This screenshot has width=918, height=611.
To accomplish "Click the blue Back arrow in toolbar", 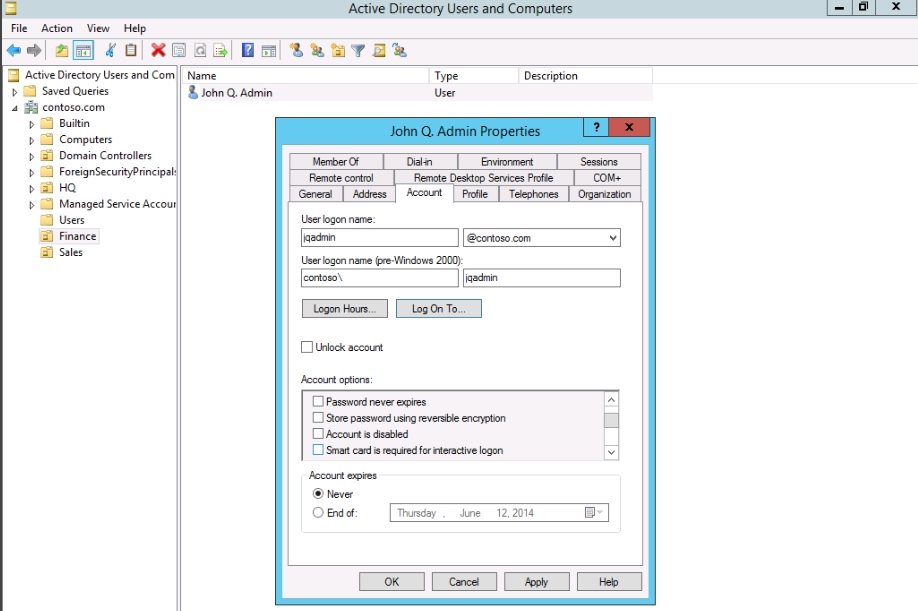I will coord(14,51).
